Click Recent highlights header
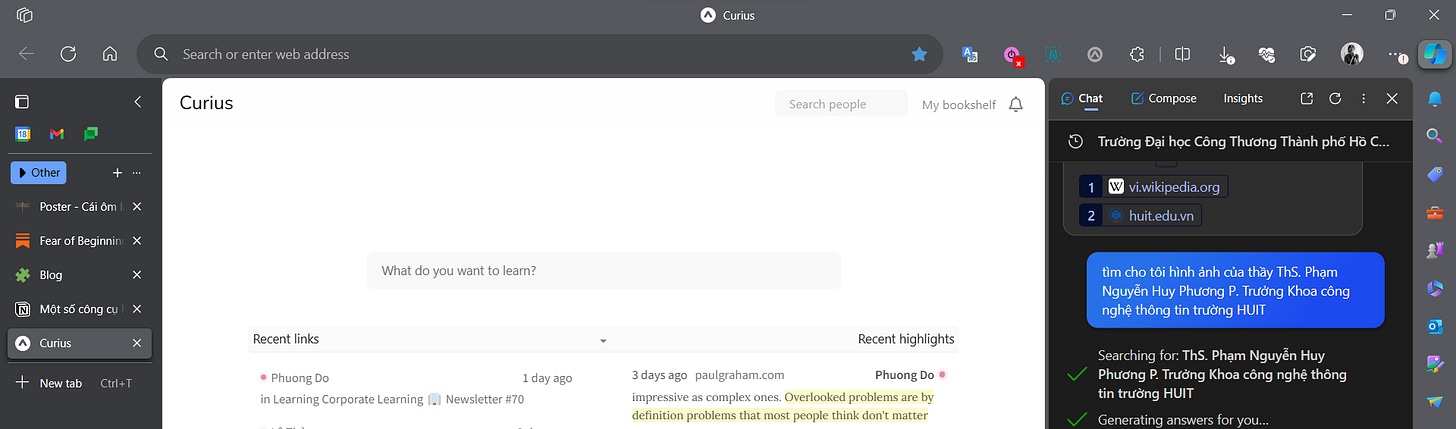The height and width of the screenshot is (429, 1456). point(906,339)
